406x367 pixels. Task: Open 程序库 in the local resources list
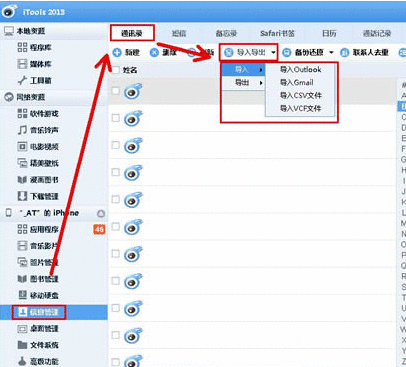[x=35, y=48]
